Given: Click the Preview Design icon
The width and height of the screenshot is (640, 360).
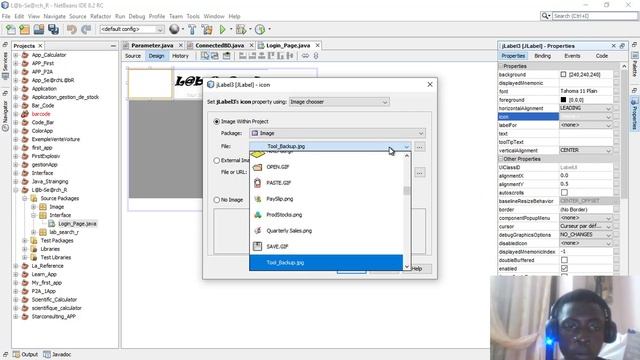Looking at the screenshot, I should pyautogui.click(x=227, y=56).
